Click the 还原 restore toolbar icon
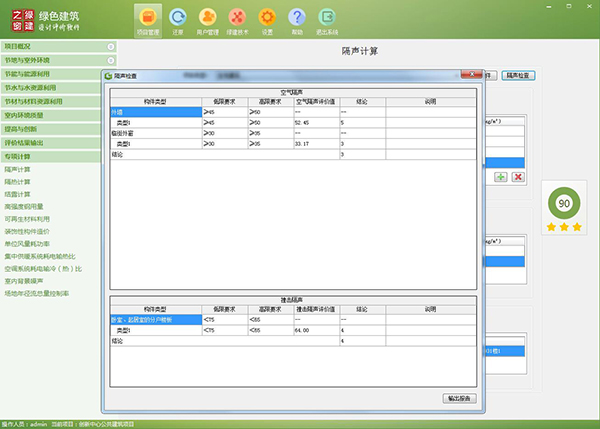Viewport: 600px width, 429px height. (177, 20)
